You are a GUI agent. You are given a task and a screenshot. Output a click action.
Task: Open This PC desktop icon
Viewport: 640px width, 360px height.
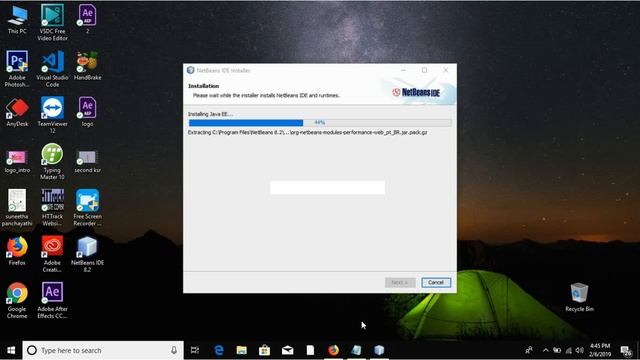pyautogui.click(x=17, y=20)
